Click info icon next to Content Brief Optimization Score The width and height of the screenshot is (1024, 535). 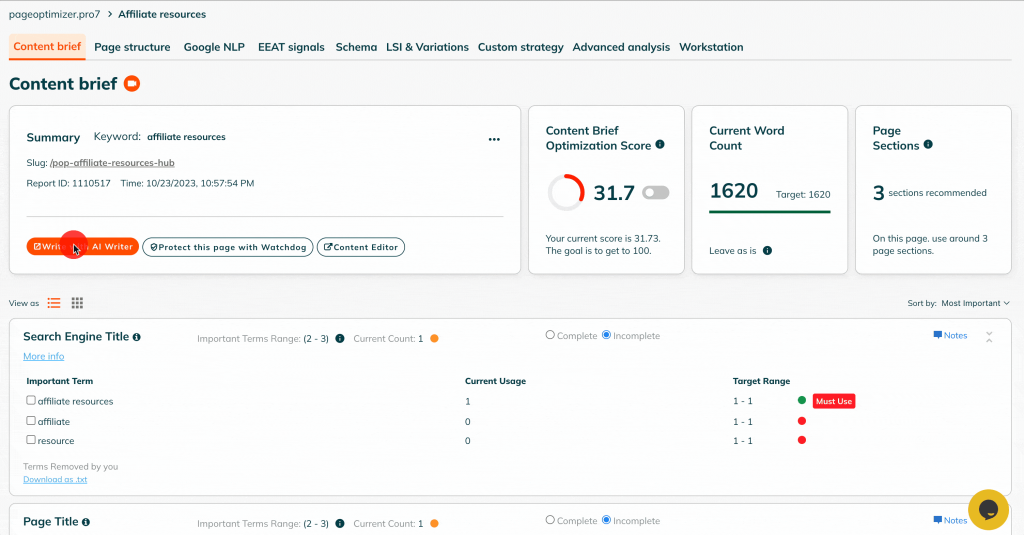(660, 144)
